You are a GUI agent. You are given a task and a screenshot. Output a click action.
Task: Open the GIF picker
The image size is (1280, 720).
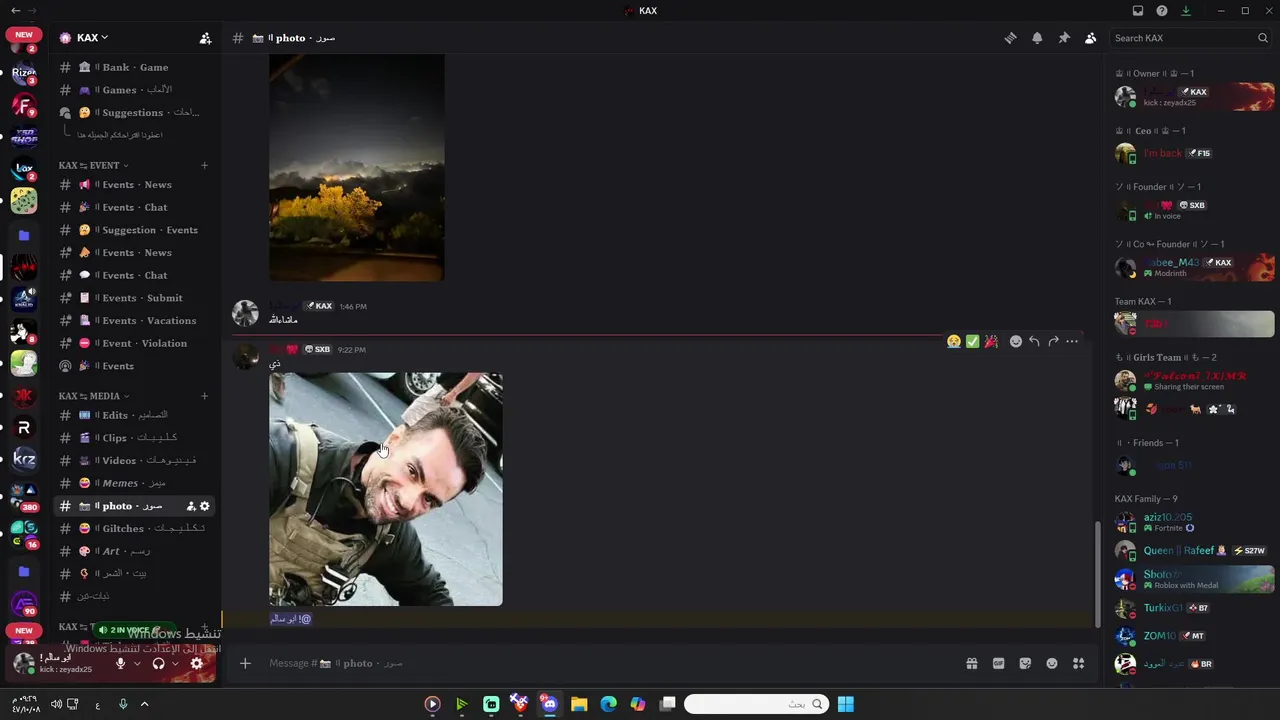click(998, 663)
